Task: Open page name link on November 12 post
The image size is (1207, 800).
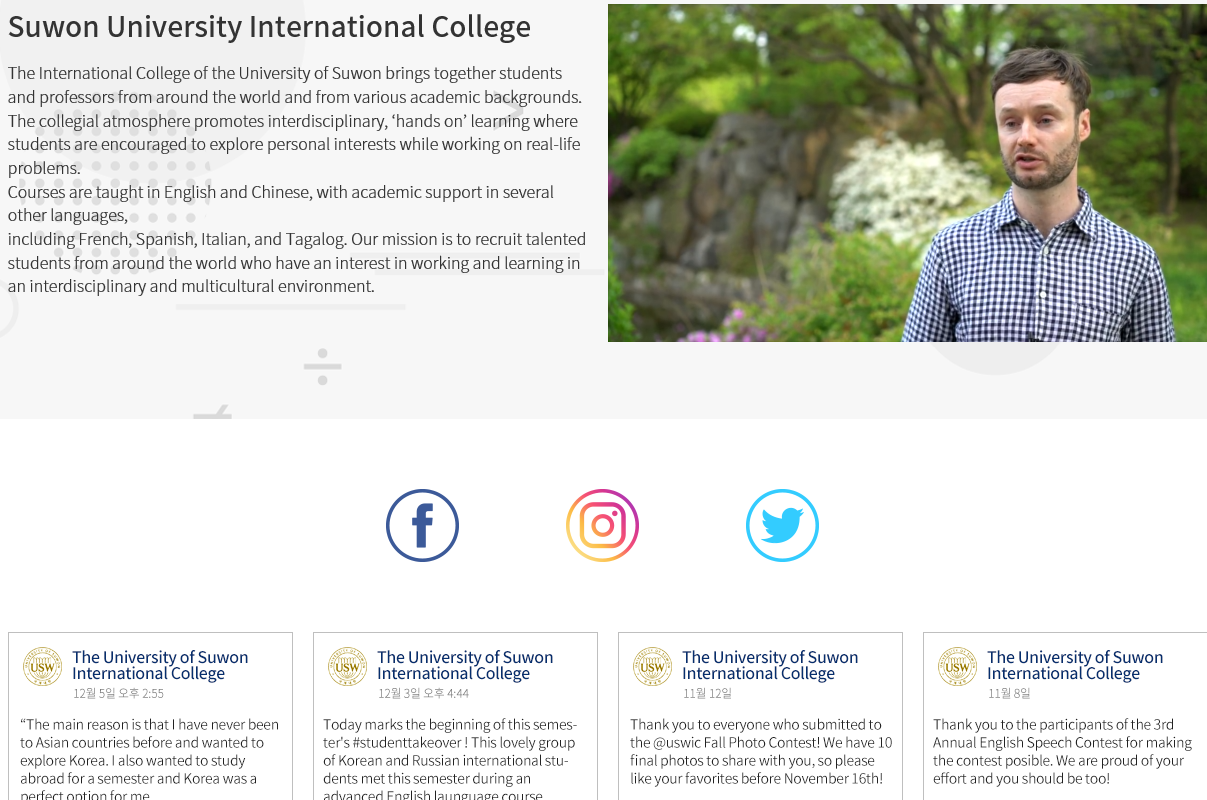Action: coord(770,665)
